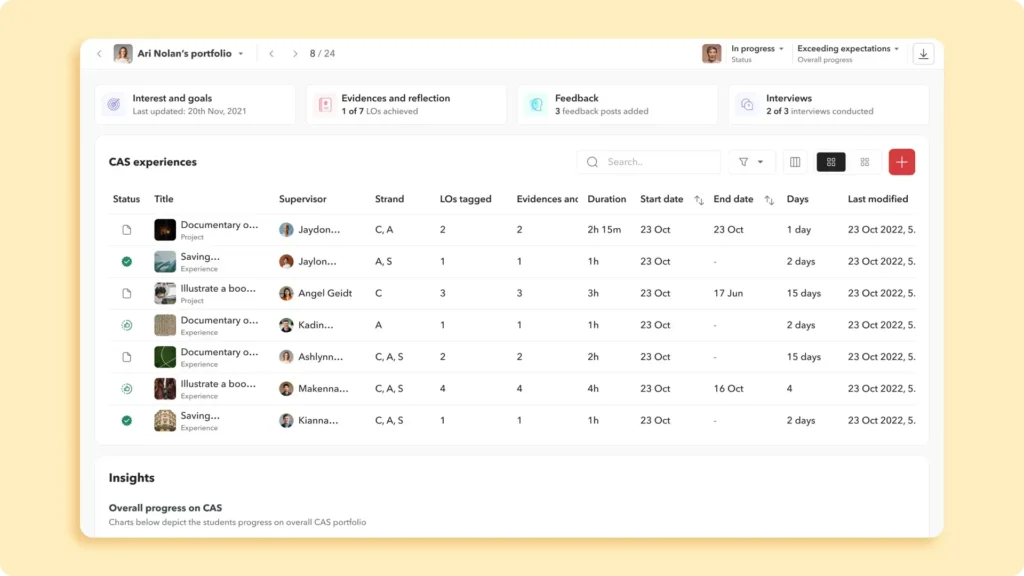Image resolution: width=1024 pixels, height=576 pixels.
Task: Download the portfolio using the download icon
Action: point(923,54)
